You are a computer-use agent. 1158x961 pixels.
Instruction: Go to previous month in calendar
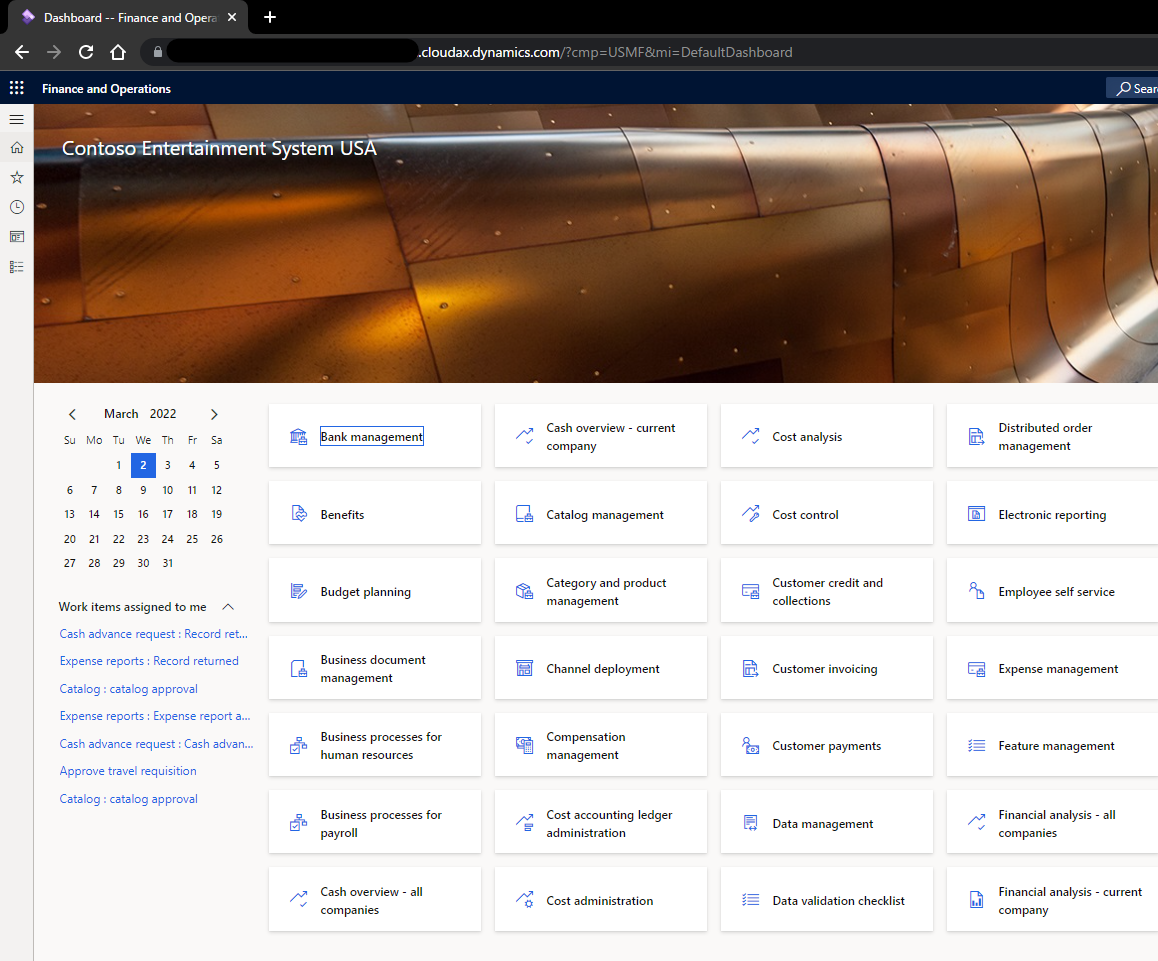coord(72,414)
